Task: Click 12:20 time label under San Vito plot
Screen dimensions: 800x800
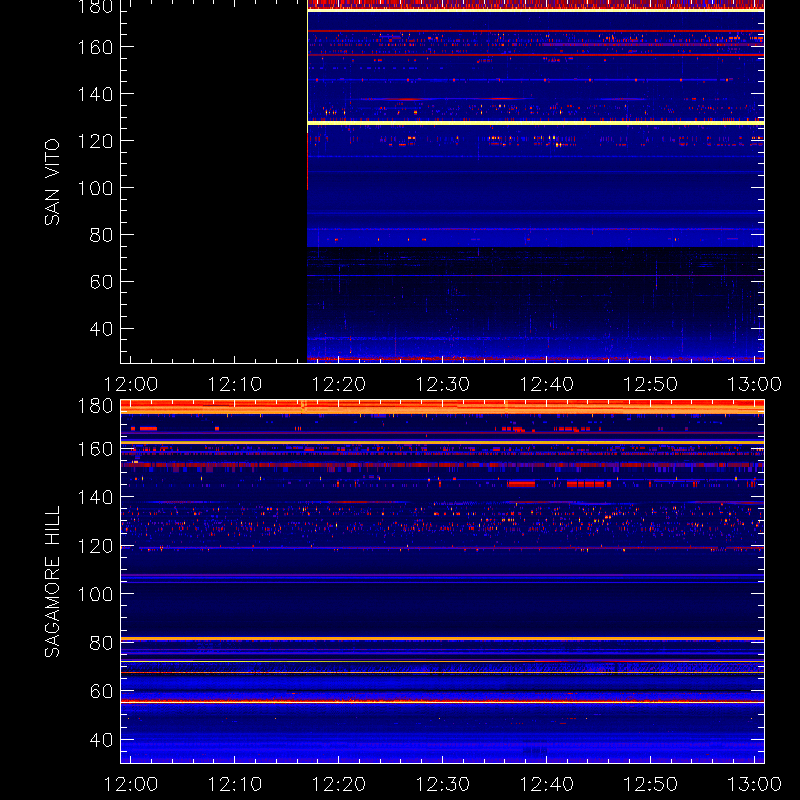Action: pos(339,384)
